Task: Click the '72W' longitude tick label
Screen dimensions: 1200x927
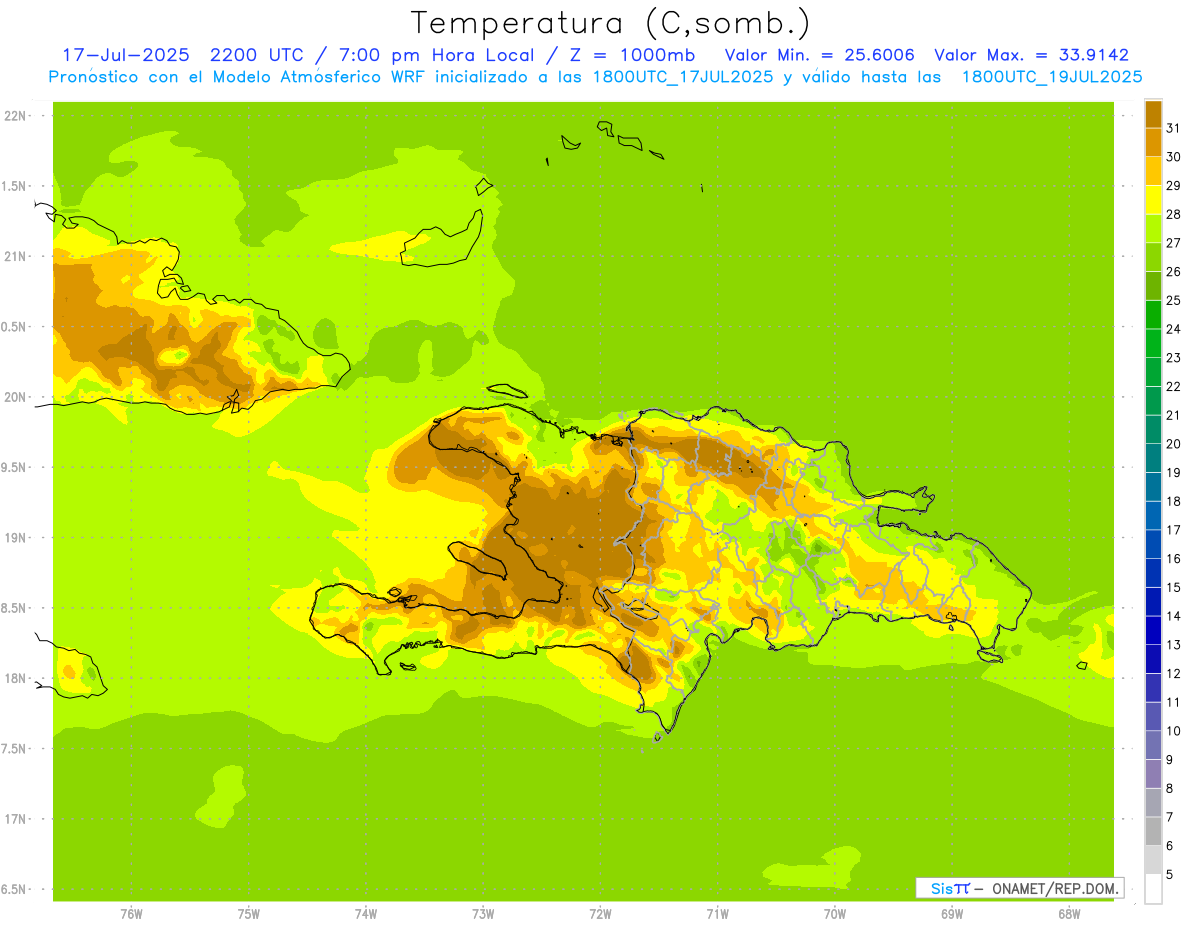Action: pos(601,914)
